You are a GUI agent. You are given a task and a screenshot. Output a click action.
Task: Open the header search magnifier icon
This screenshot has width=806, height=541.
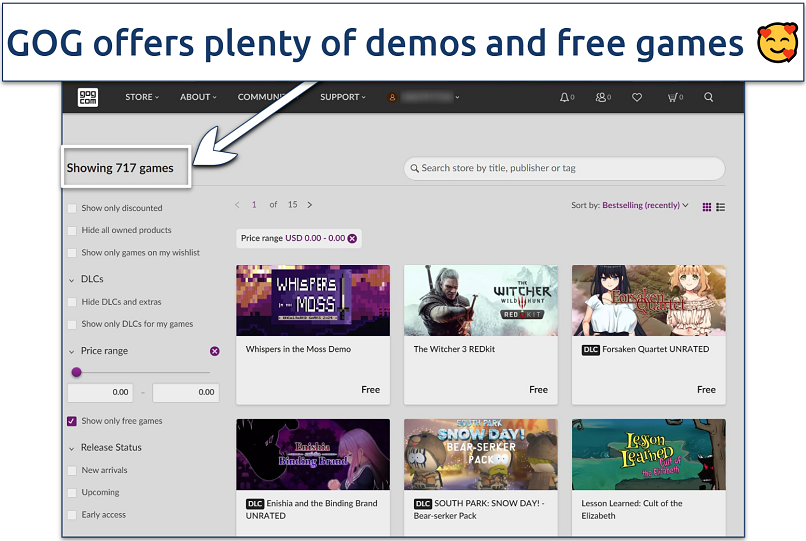[x=708, y=97]
